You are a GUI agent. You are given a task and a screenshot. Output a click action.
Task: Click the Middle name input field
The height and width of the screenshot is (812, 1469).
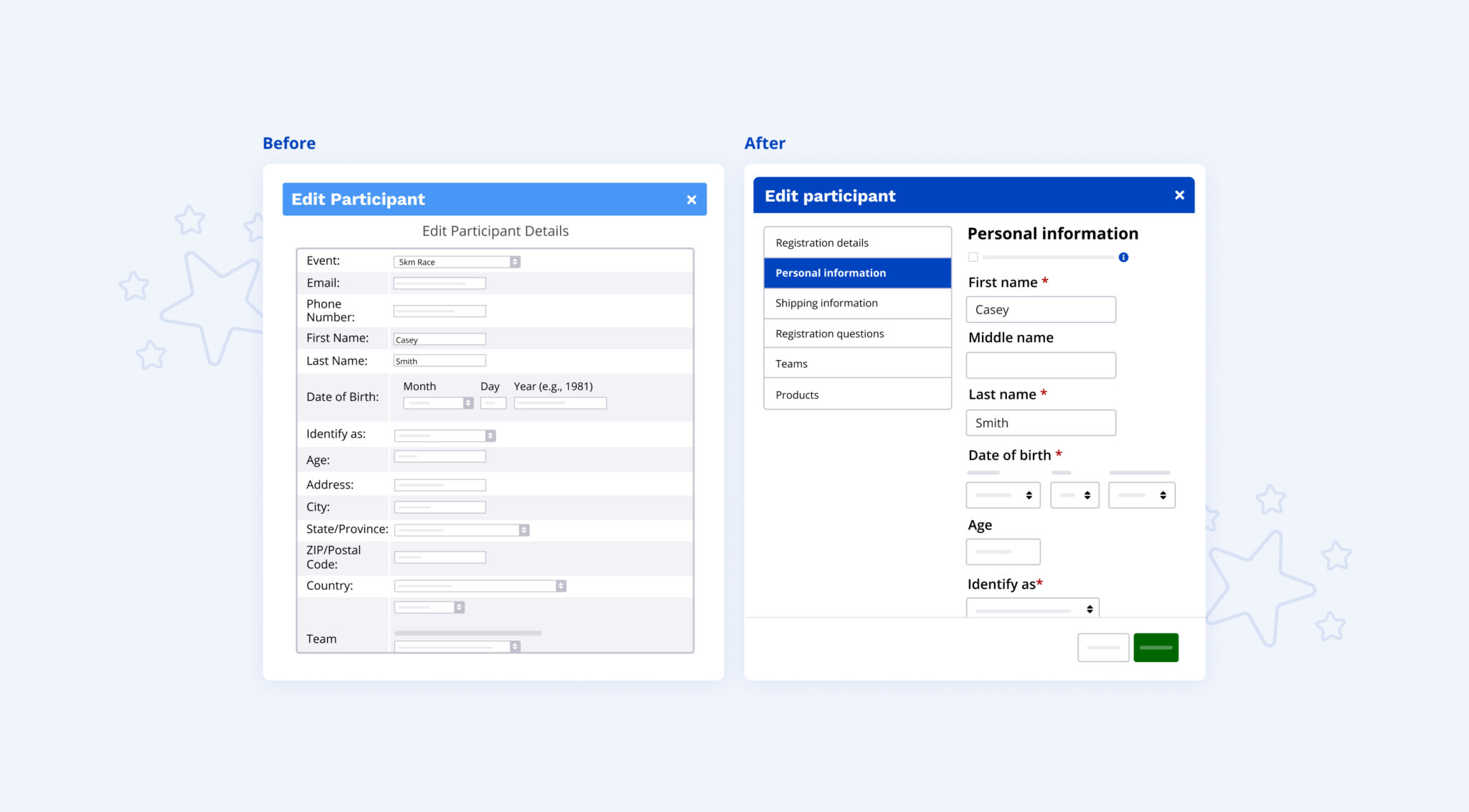click(1041, 364)
